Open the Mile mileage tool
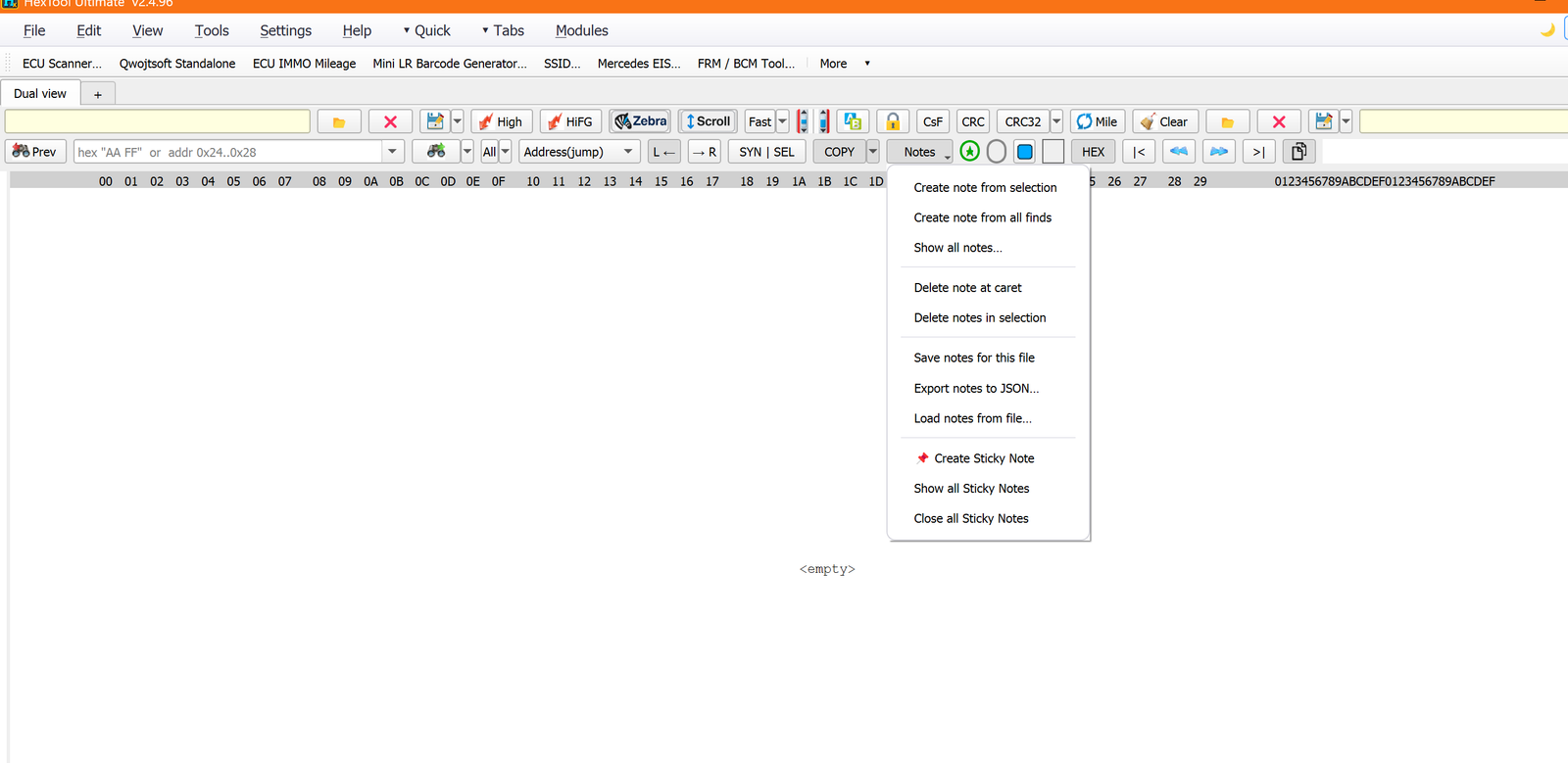Screen dimensions: 1568x763 tap(1098, 121)
